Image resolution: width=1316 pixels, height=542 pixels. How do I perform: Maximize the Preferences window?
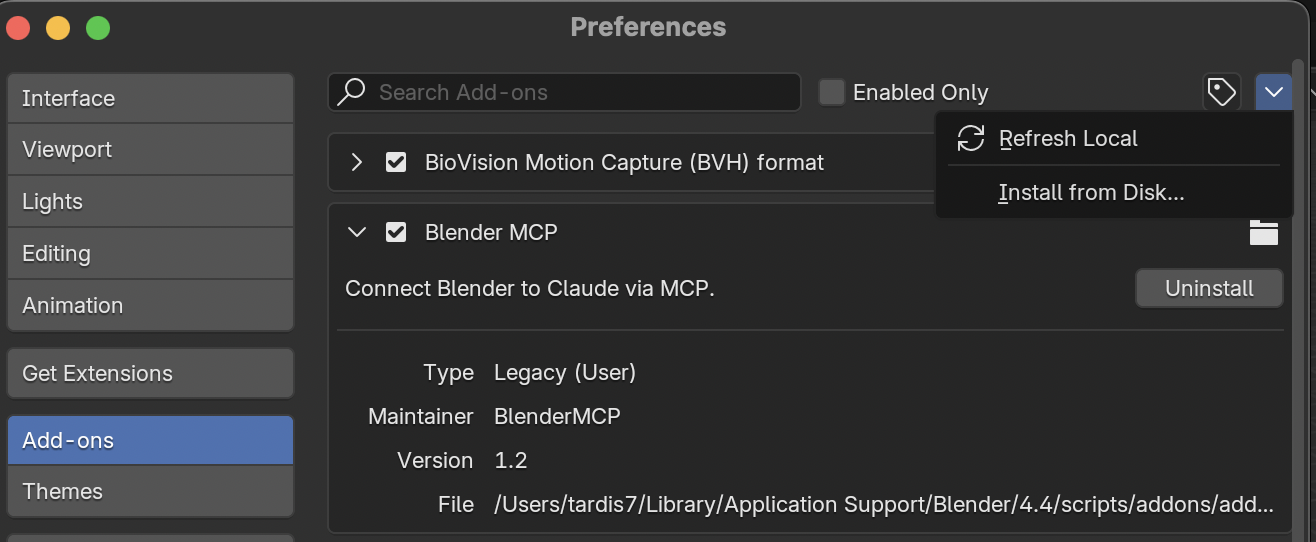[x=98, y=27]
